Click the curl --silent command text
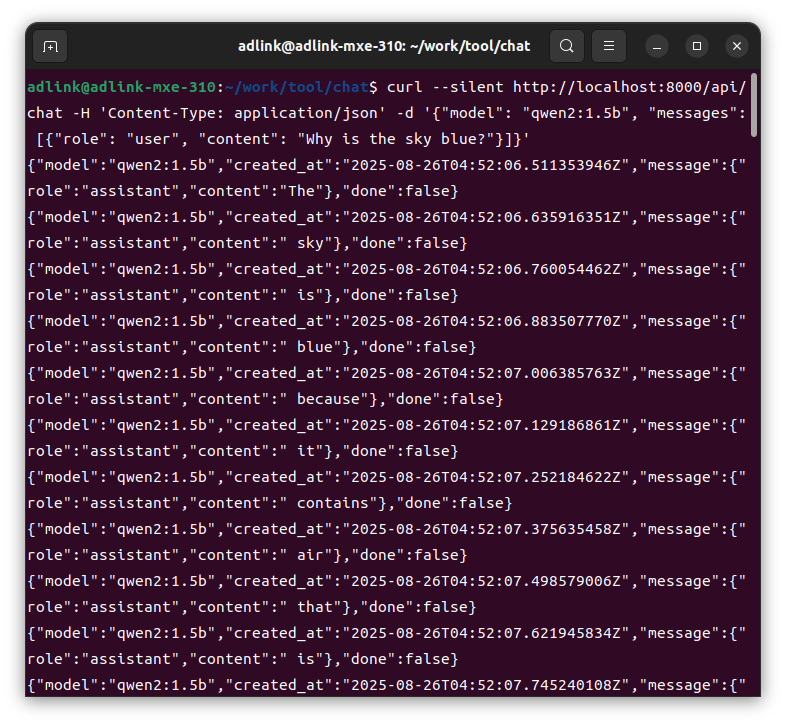The image size is (786, 725). click(445, 87)
